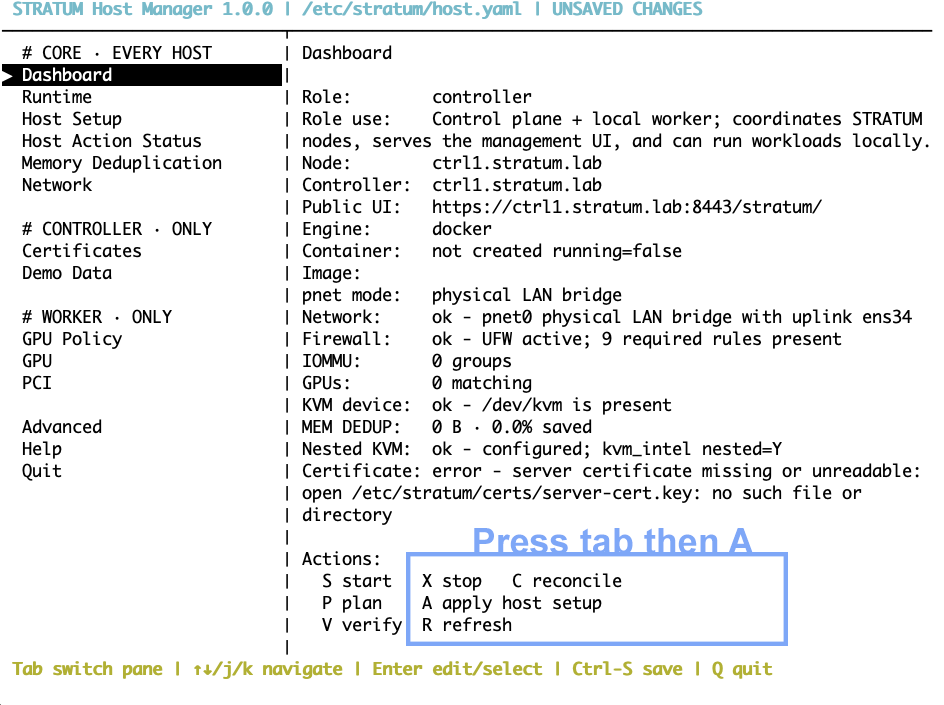Open Certificates under Controller Only
The image size is (944, 705).
[82, 251]
